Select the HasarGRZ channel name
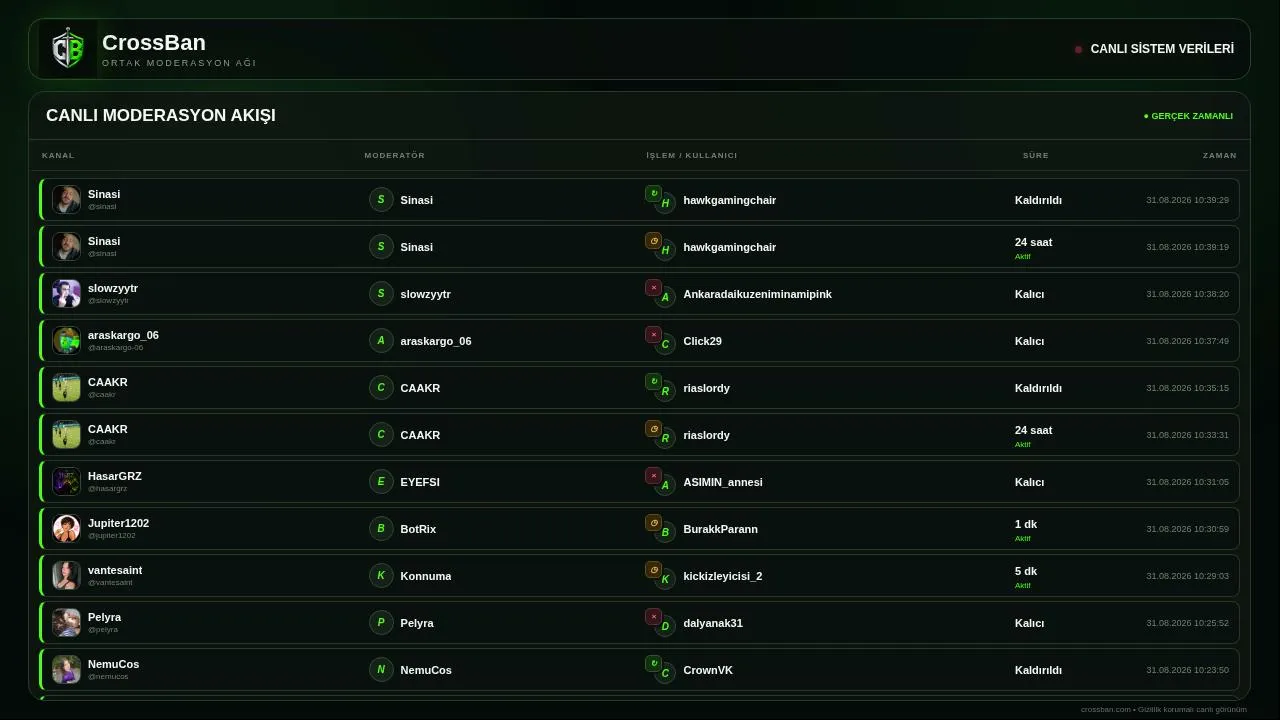 click(x=114, y=476)
